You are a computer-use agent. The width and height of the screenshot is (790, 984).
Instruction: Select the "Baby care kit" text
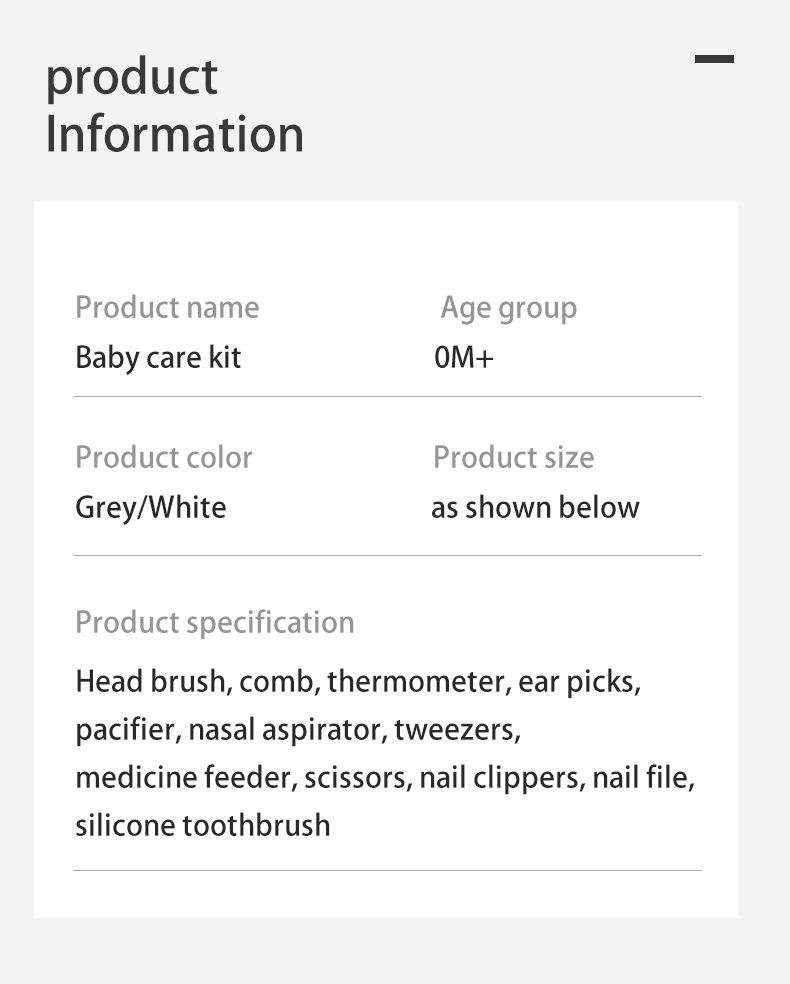tap(158, 357)
